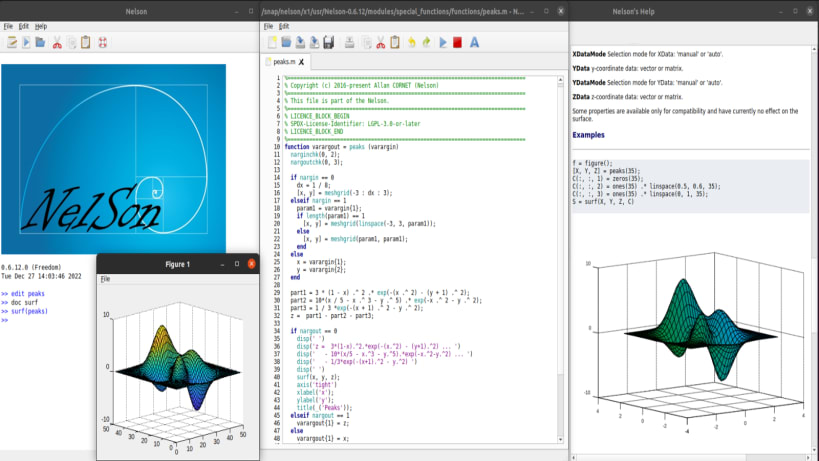Open the Help menu in Nelson console
819x461 pixels.
(x=40, y=25)
